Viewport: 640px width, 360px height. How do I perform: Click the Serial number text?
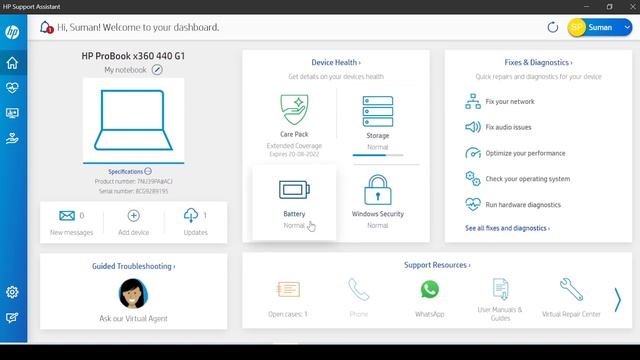[x=133, y=191]
